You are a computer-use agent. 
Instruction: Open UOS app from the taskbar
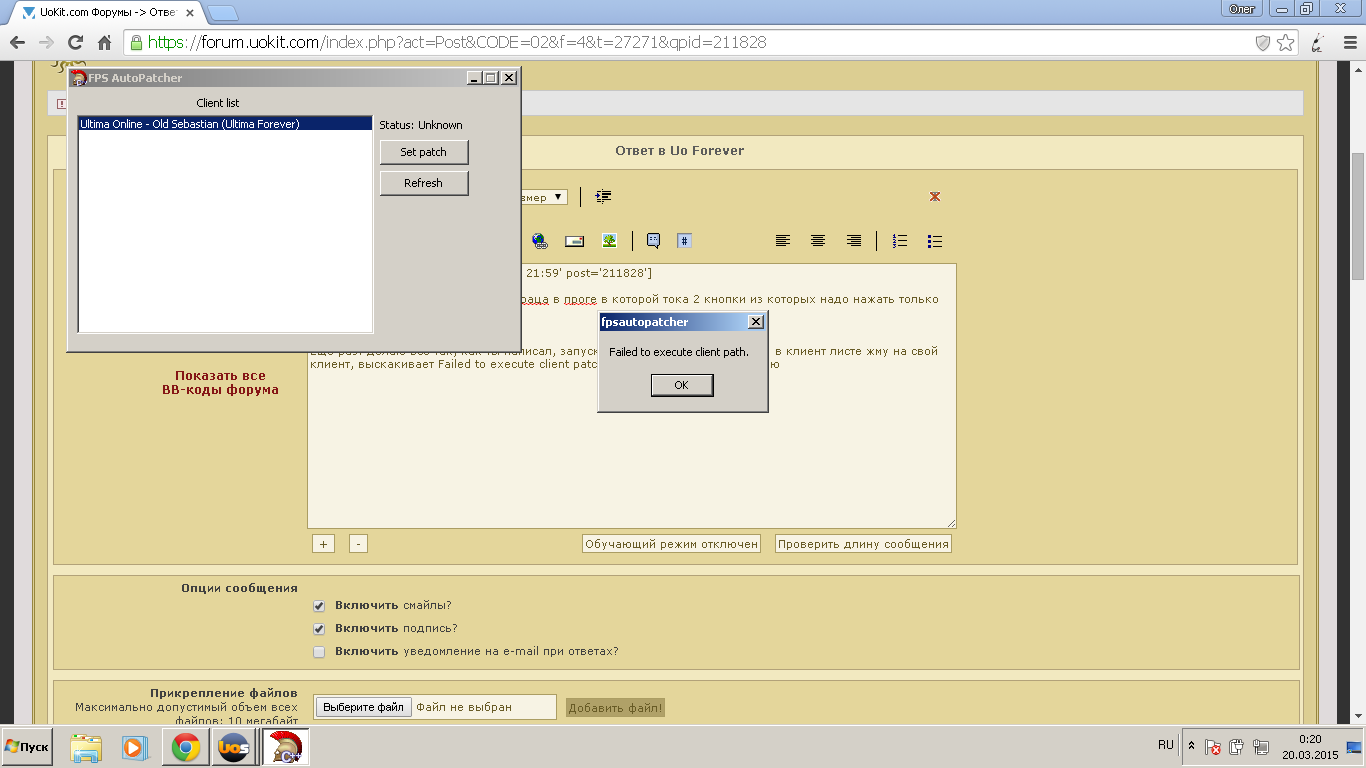pos(234,747)
